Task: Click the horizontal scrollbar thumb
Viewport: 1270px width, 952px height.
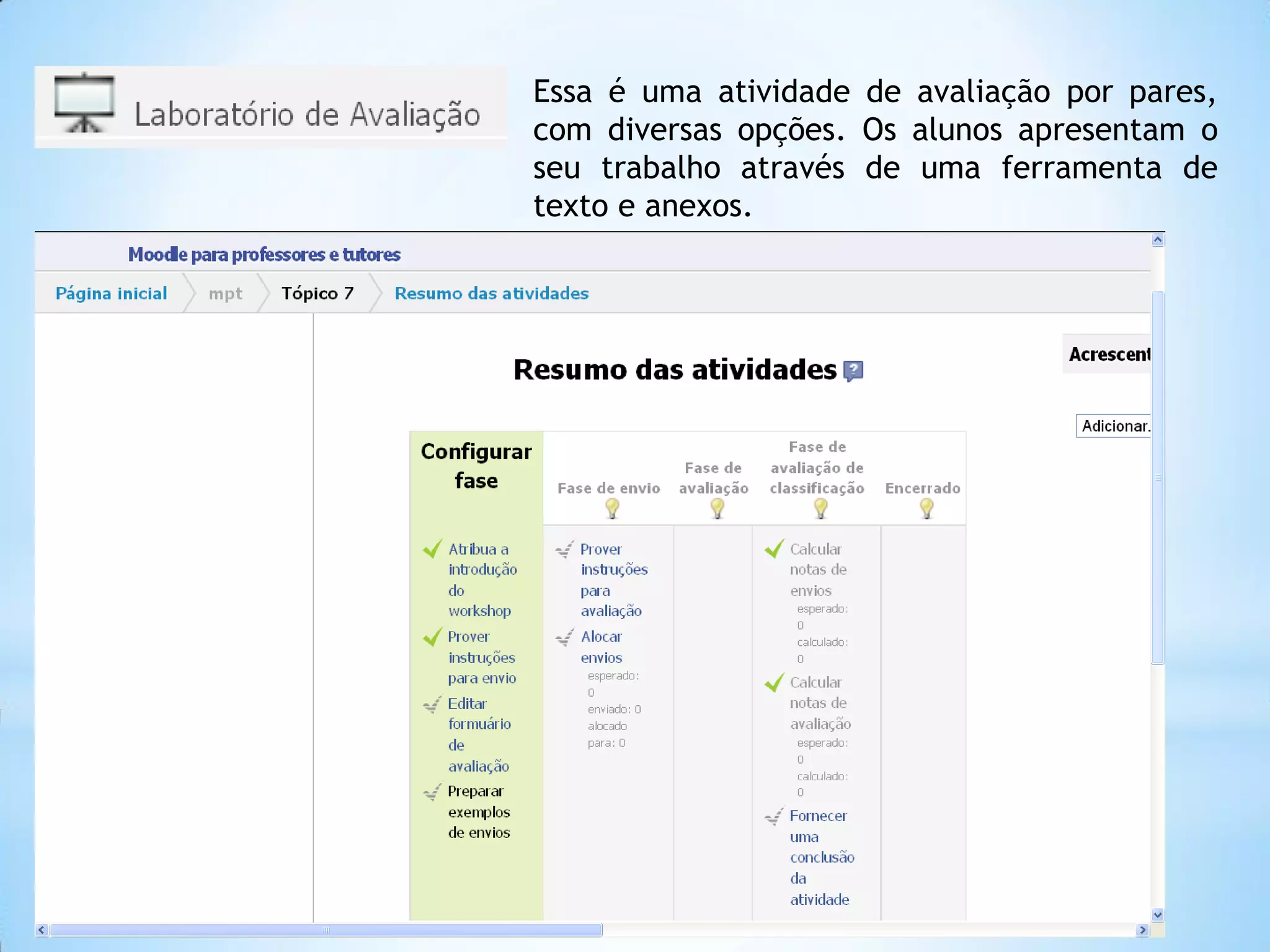Action: [x=326, y=930]
